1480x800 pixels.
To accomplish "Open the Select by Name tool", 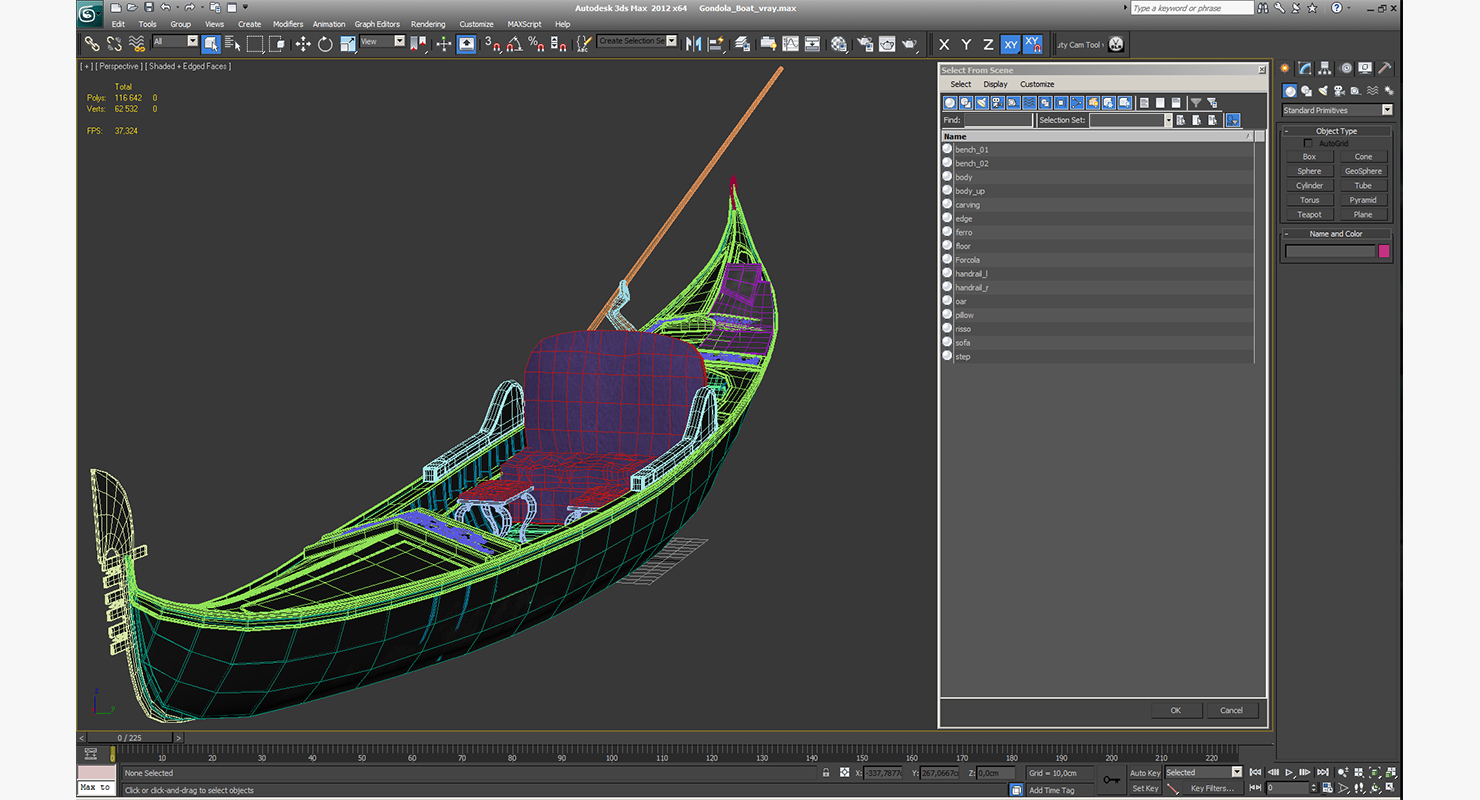I will point(233,44).
